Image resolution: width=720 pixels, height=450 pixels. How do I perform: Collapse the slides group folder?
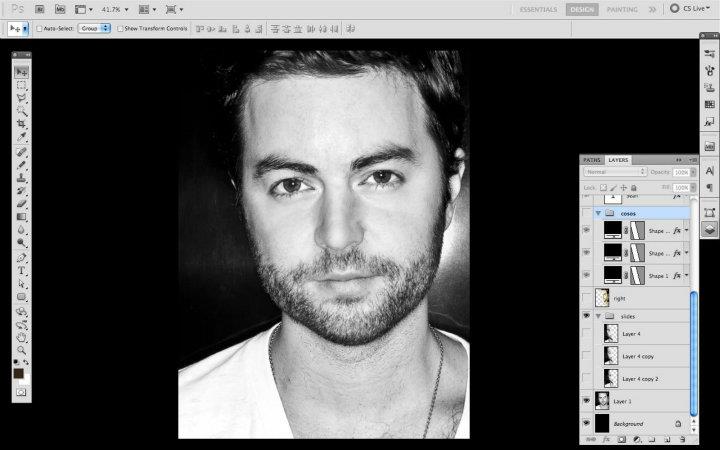pos(598,316)
